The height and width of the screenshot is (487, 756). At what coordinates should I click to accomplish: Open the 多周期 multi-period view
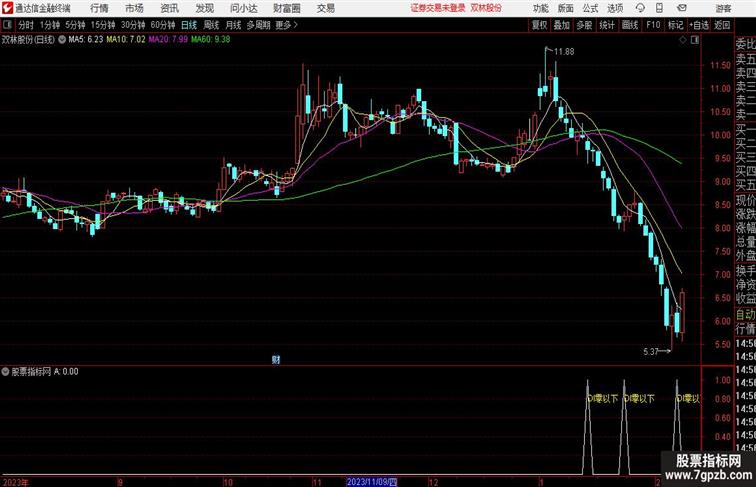click(x=258, y=25)
